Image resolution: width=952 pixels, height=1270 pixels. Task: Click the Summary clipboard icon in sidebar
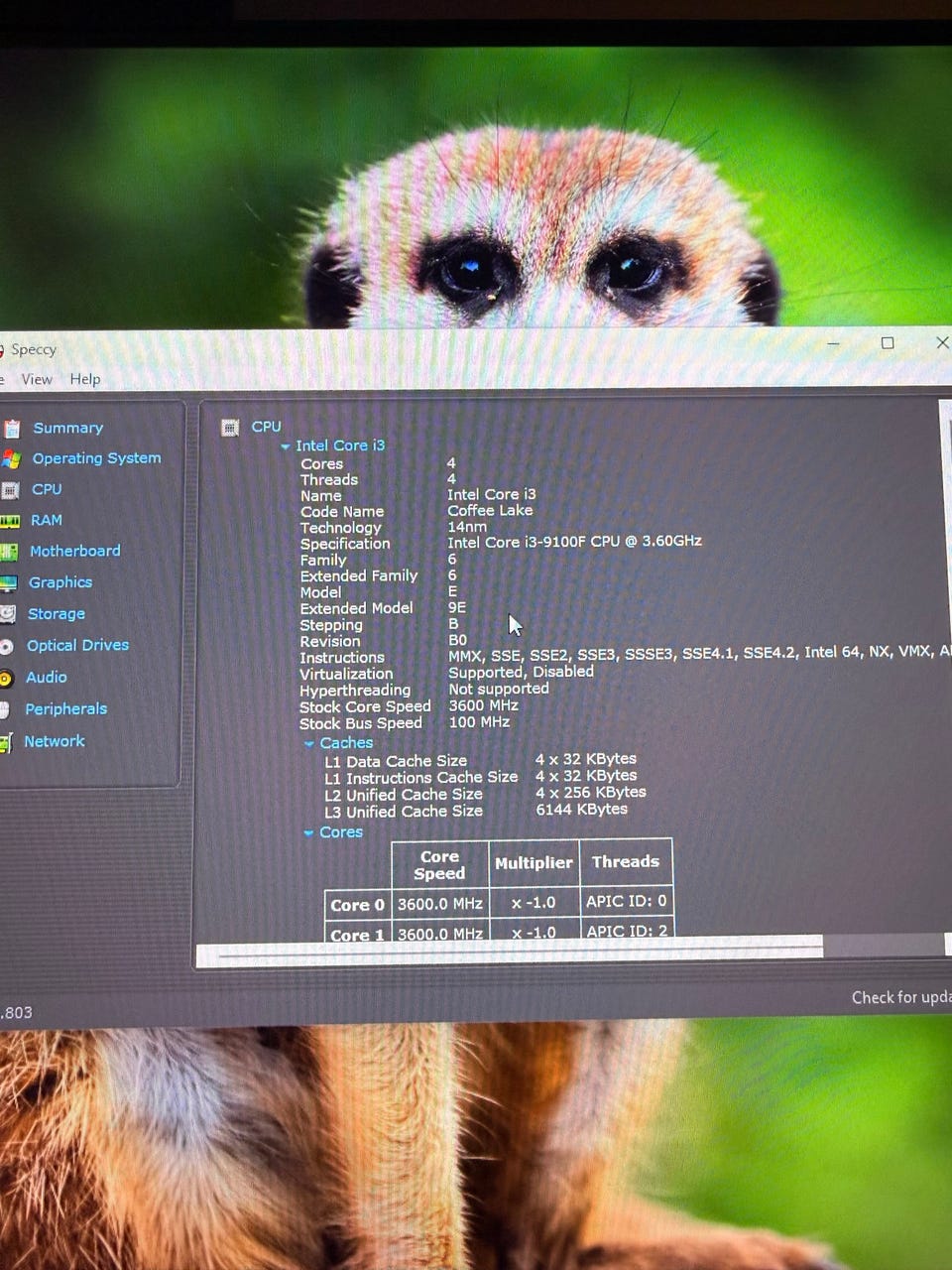pos(12,429)
